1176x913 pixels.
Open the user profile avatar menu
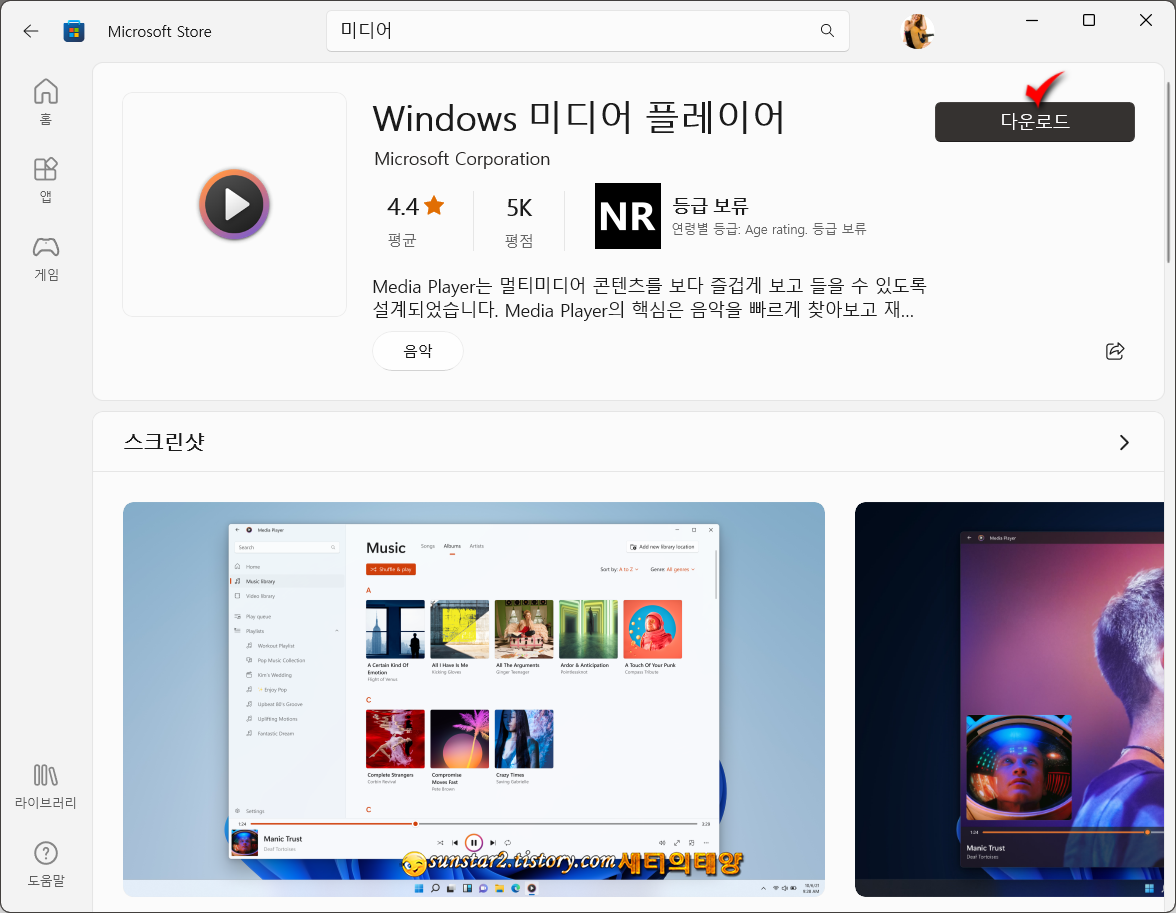pos(918,31)
